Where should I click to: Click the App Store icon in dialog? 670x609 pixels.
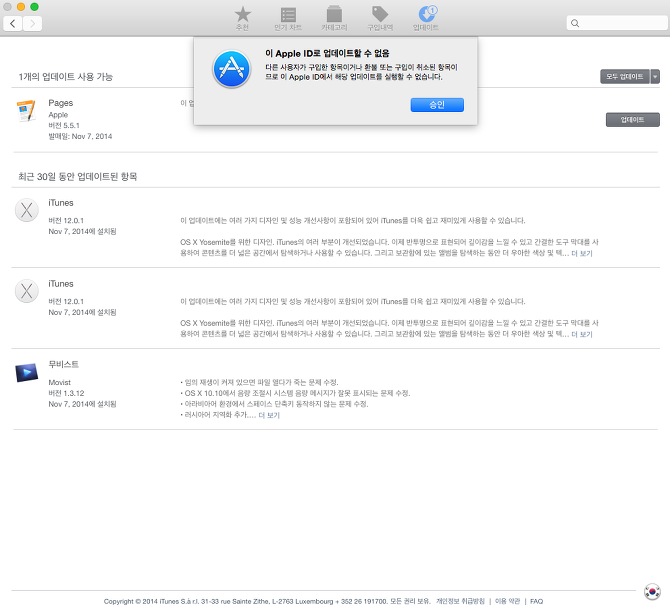tap(232, 69)
